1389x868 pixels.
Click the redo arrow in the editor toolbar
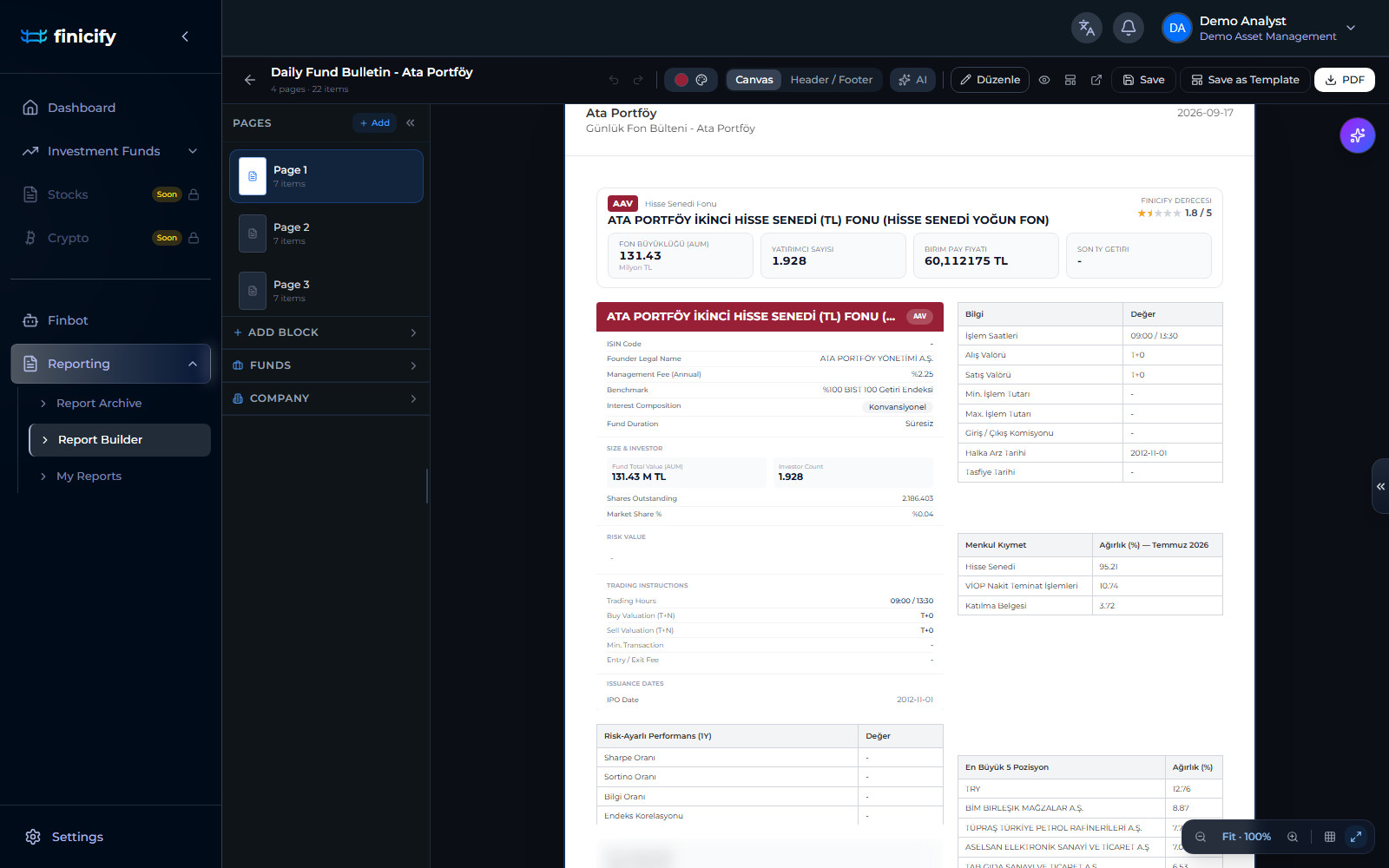(638, 80)
